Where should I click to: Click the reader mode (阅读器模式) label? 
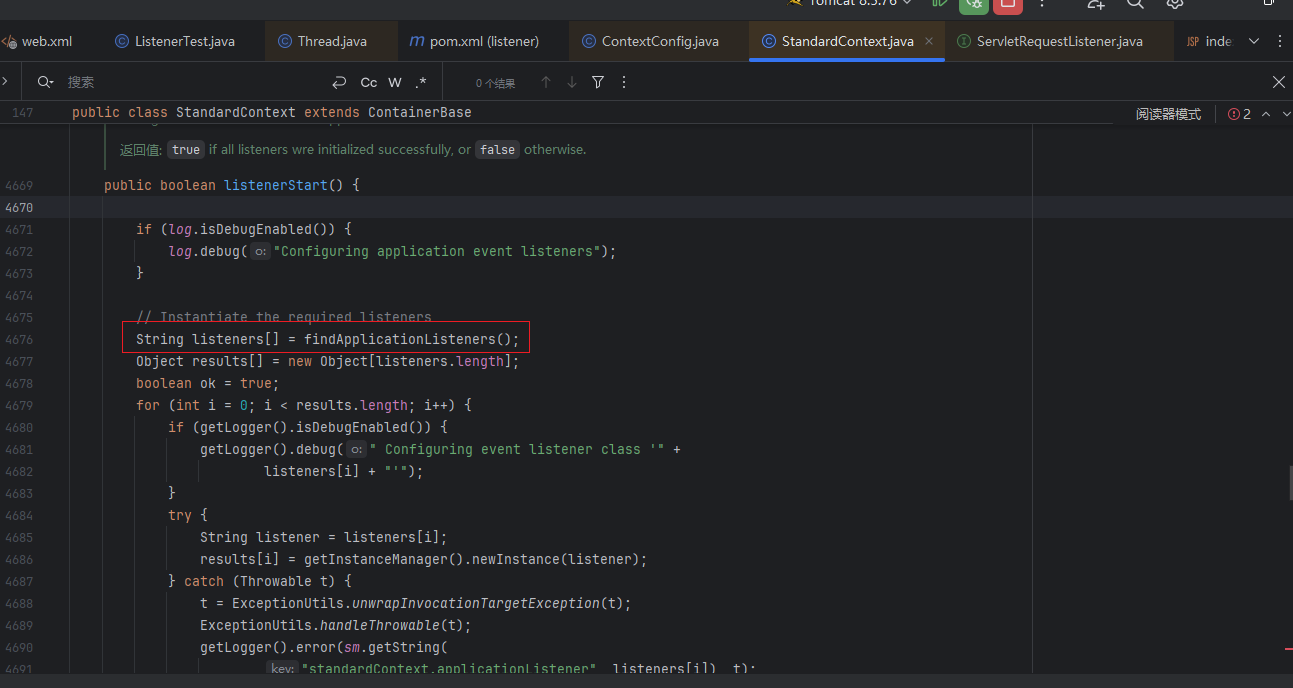click(x=1168, y=114)
